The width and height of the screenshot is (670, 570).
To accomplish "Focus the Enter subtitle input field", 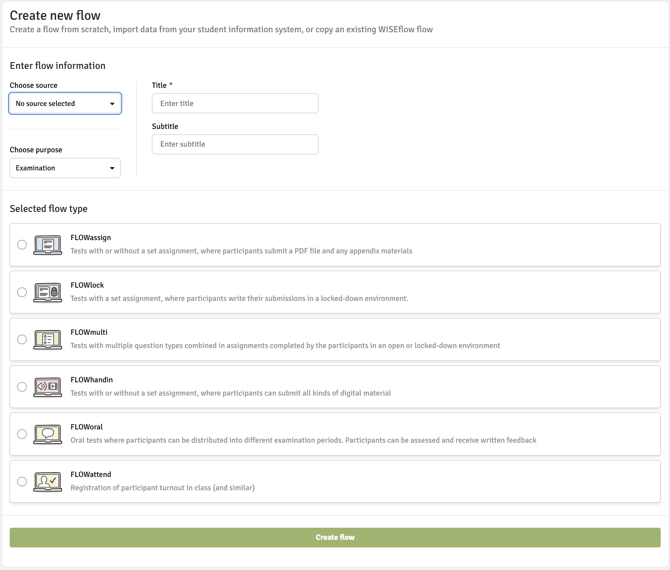I will (x=235, y=144).
